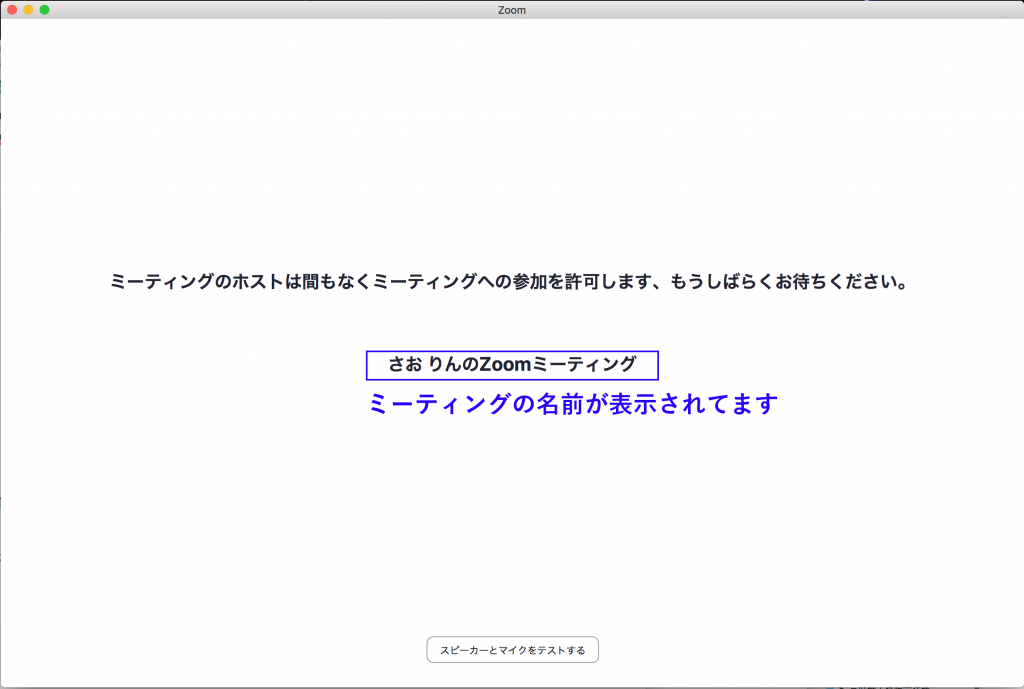Click ミーティングのホスト at the start of the waiting message
The image size is (1024, 689).
coord(197,282)
